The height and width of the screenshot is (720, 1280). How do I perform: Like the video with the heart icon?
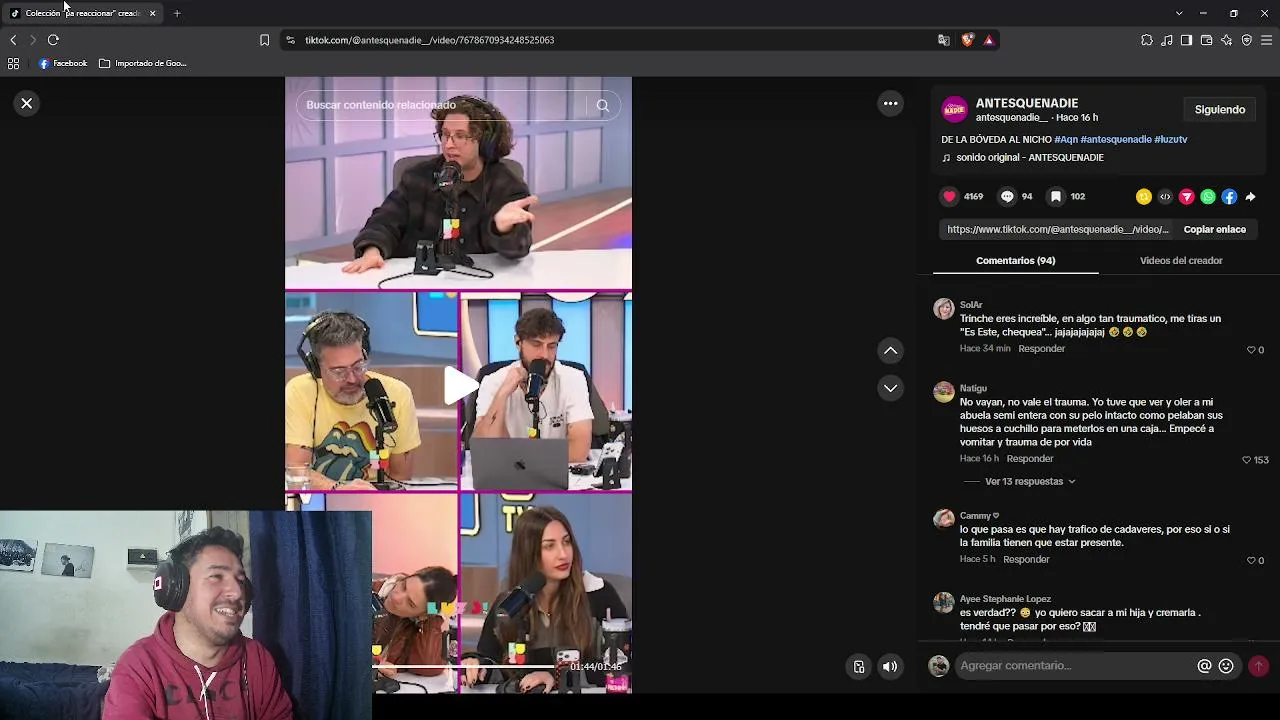pos(950,197)
